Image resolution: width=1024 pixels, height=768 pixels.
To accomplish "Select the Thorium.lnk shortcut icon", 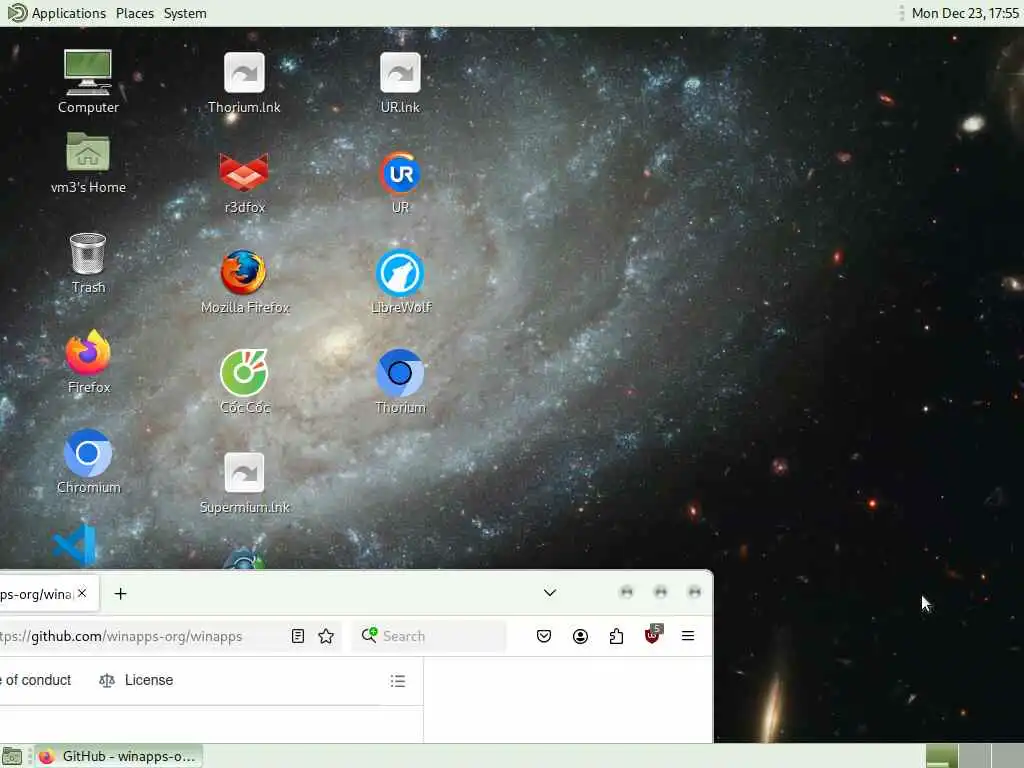I will 244,83.
